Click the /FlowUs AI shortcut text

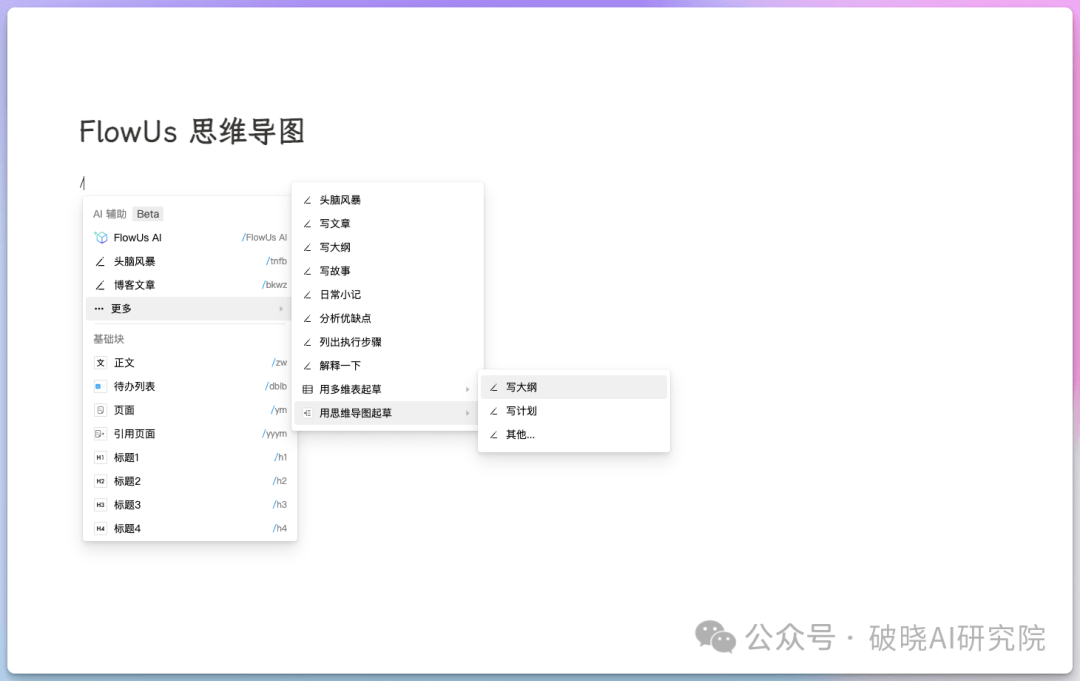pos(264,238)
